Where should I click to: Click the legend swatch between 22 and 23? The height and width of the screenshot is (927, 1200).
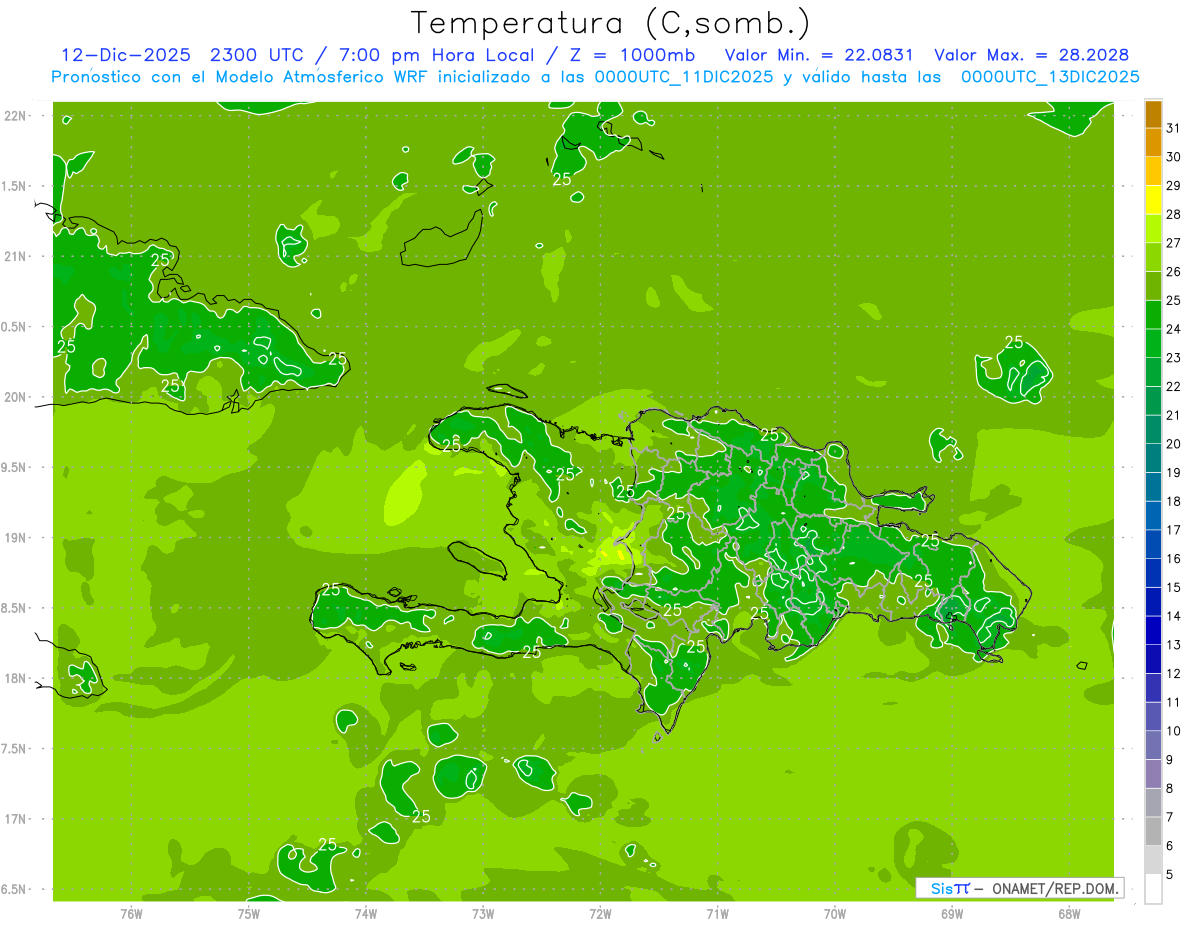[x=1153, y=372]
